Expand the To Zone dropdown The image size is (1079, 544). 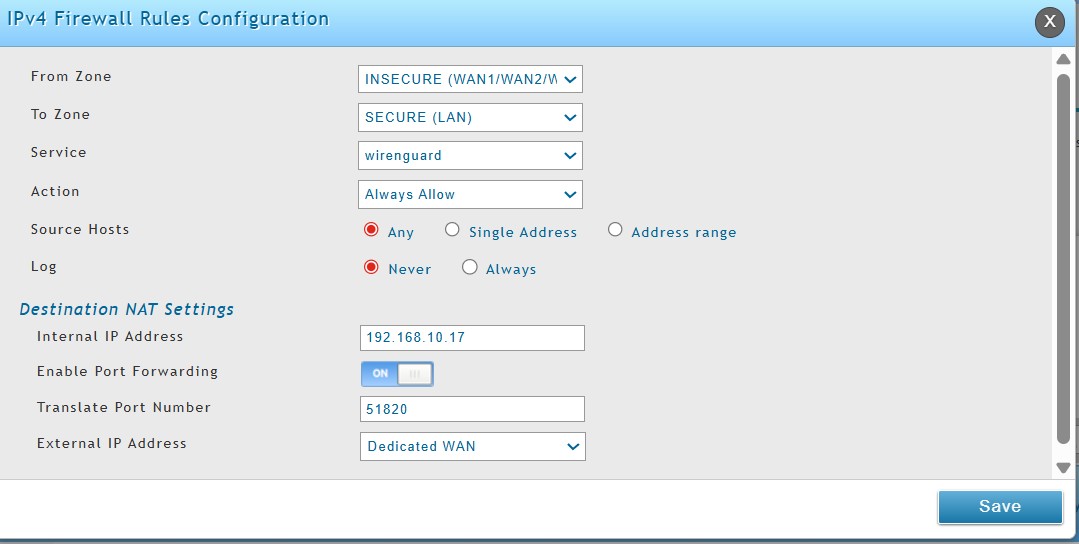[470, 117]
